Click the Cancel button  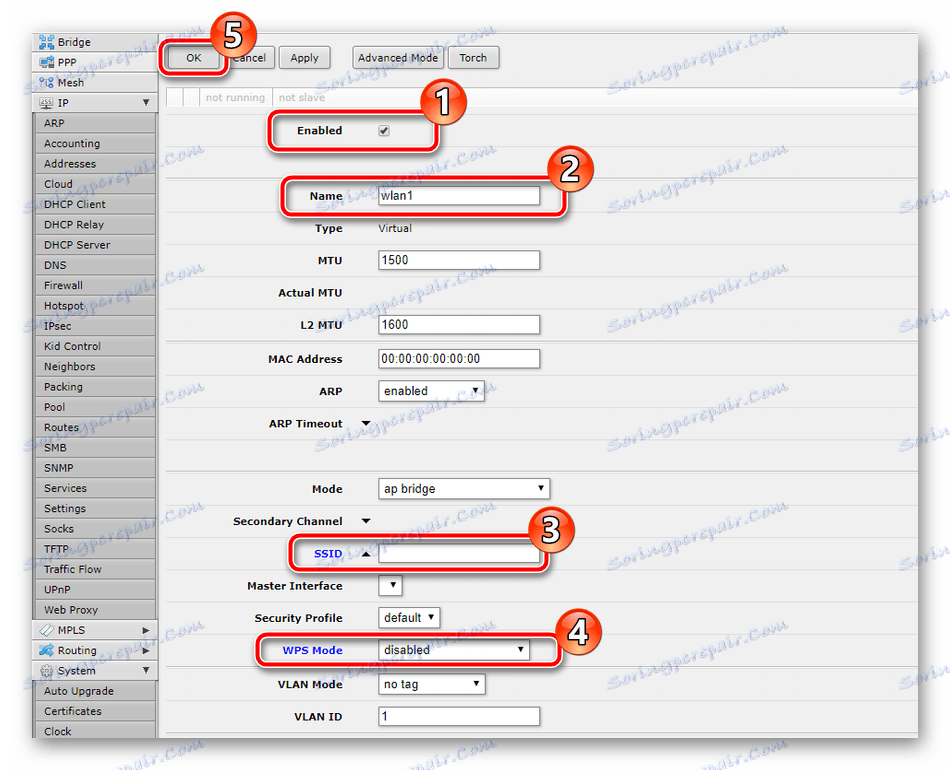tap(250, 58)
